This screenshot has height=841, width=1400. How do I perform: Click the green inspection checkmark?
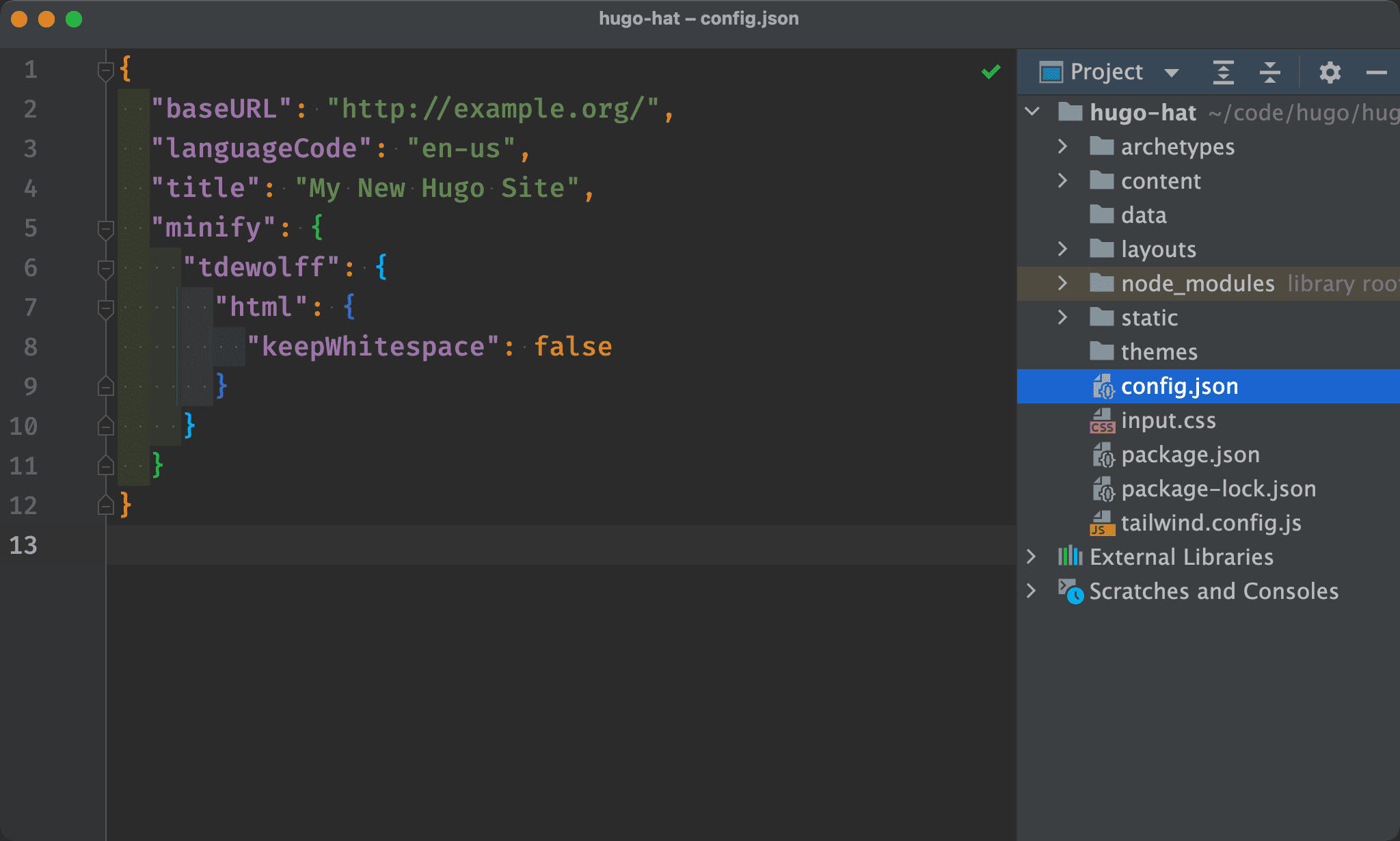coord(991,71)
